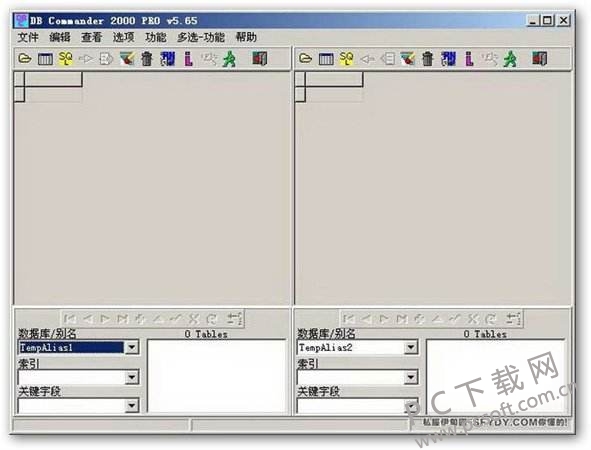
Task: Expand the TempAlias1 database dropdown
Action: click(132, 347)
